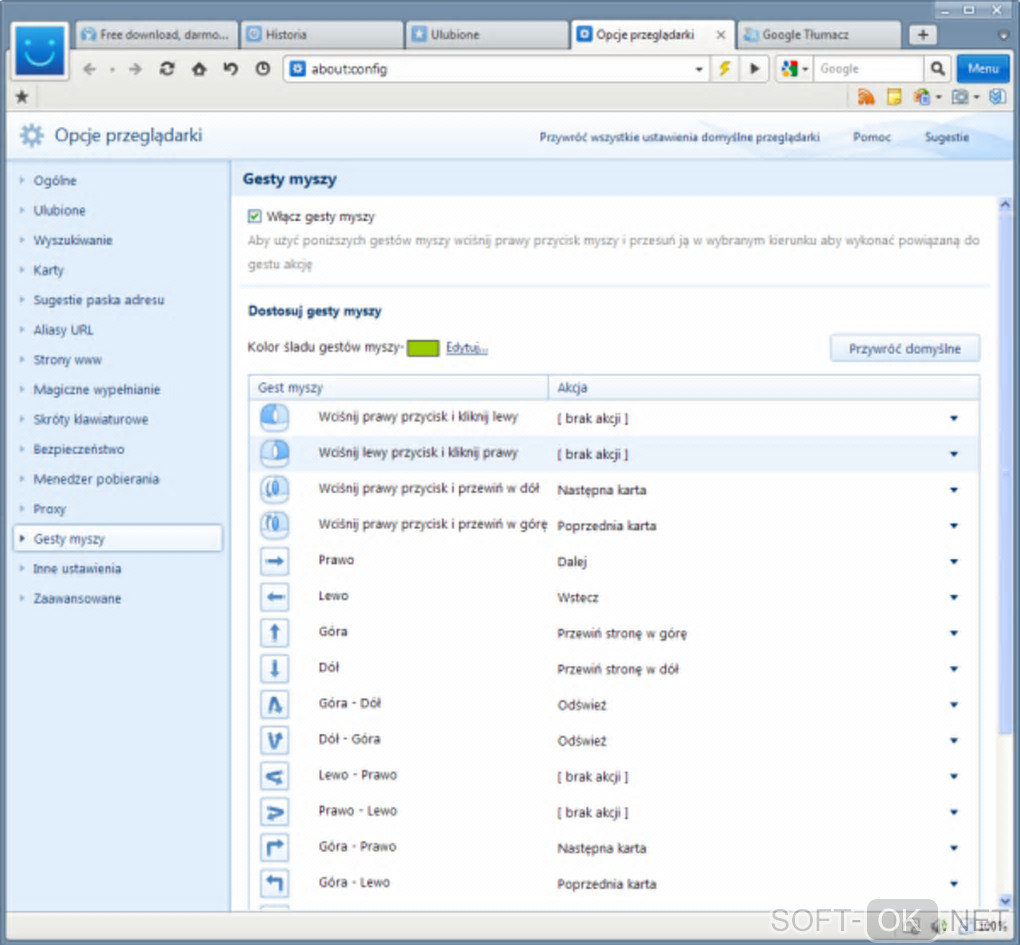The height and width of the screenshot is (945, 1020).
Task: Go back with the back arrow
Action: tap(89, 69)
